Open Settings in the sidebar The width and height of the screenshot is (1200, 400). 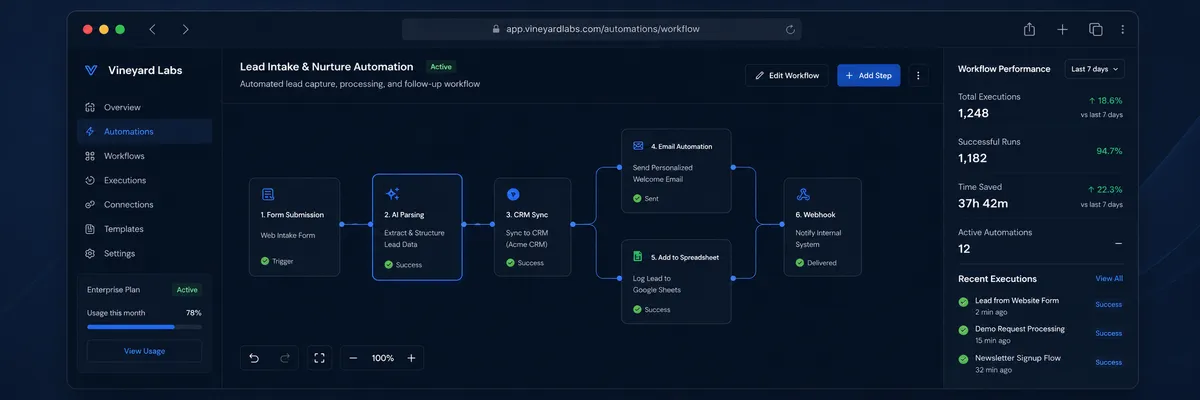(144, 253)
